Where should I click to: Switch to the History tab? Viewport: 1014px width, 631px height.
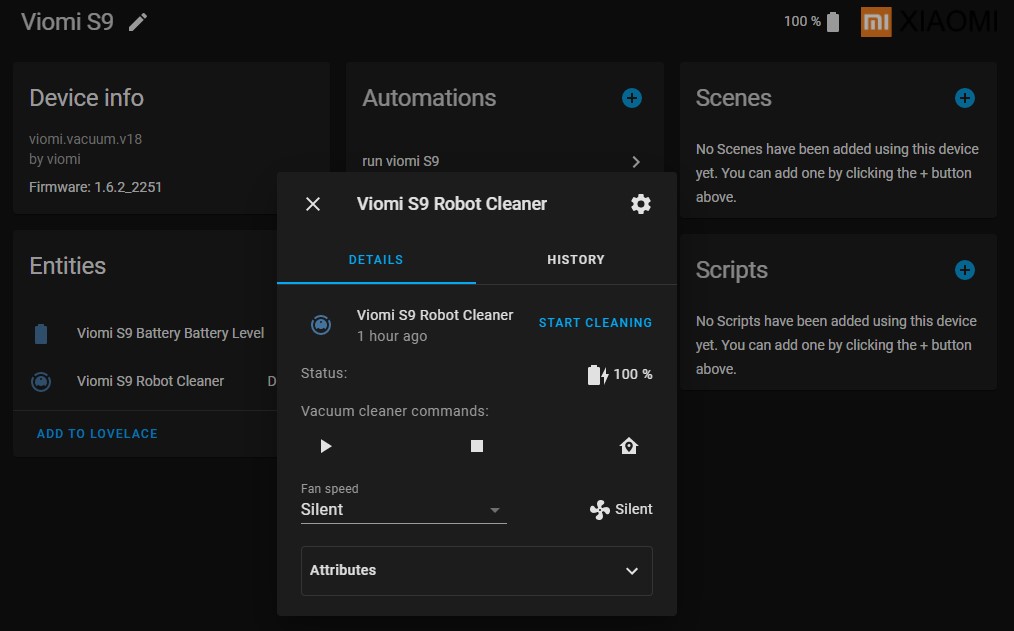point(576,260)
